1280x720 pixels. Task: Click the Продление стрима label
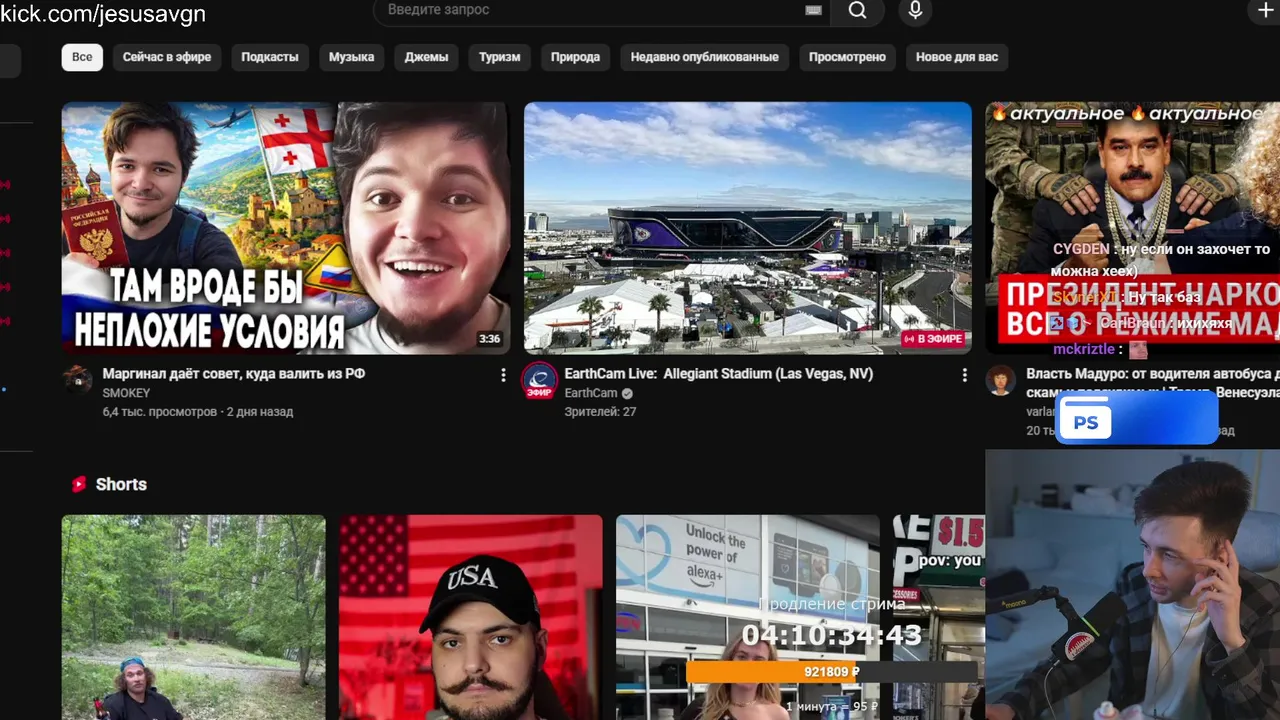point(832,604)
